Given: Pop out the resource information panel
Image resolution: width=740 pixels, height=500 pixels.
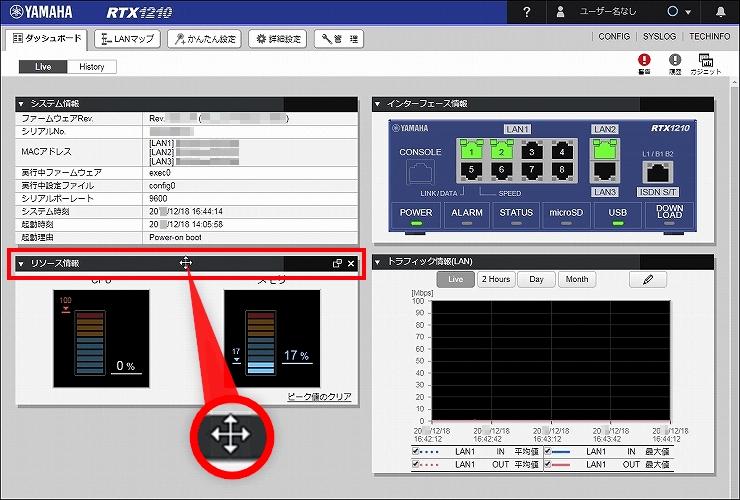Looking at the screenshot, I should click(x=337, y=263).
